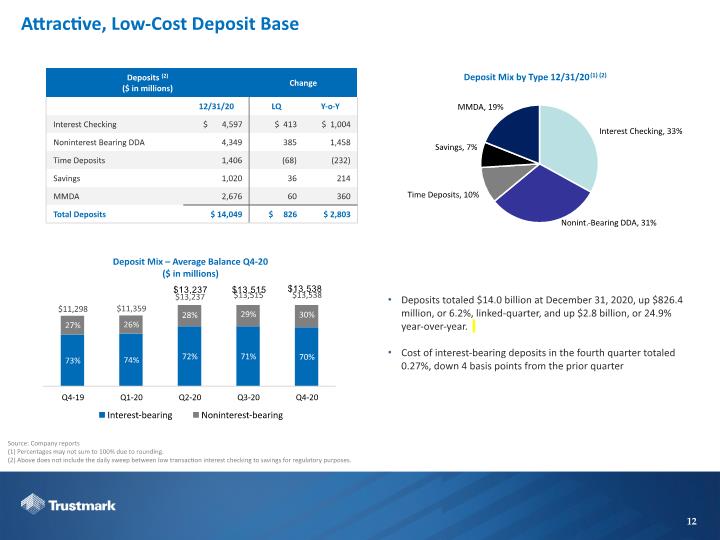The height and width of the screenshot is (540, 720).
Task: Click the 'MMDA, 19%' pie label
Action: 480,107
